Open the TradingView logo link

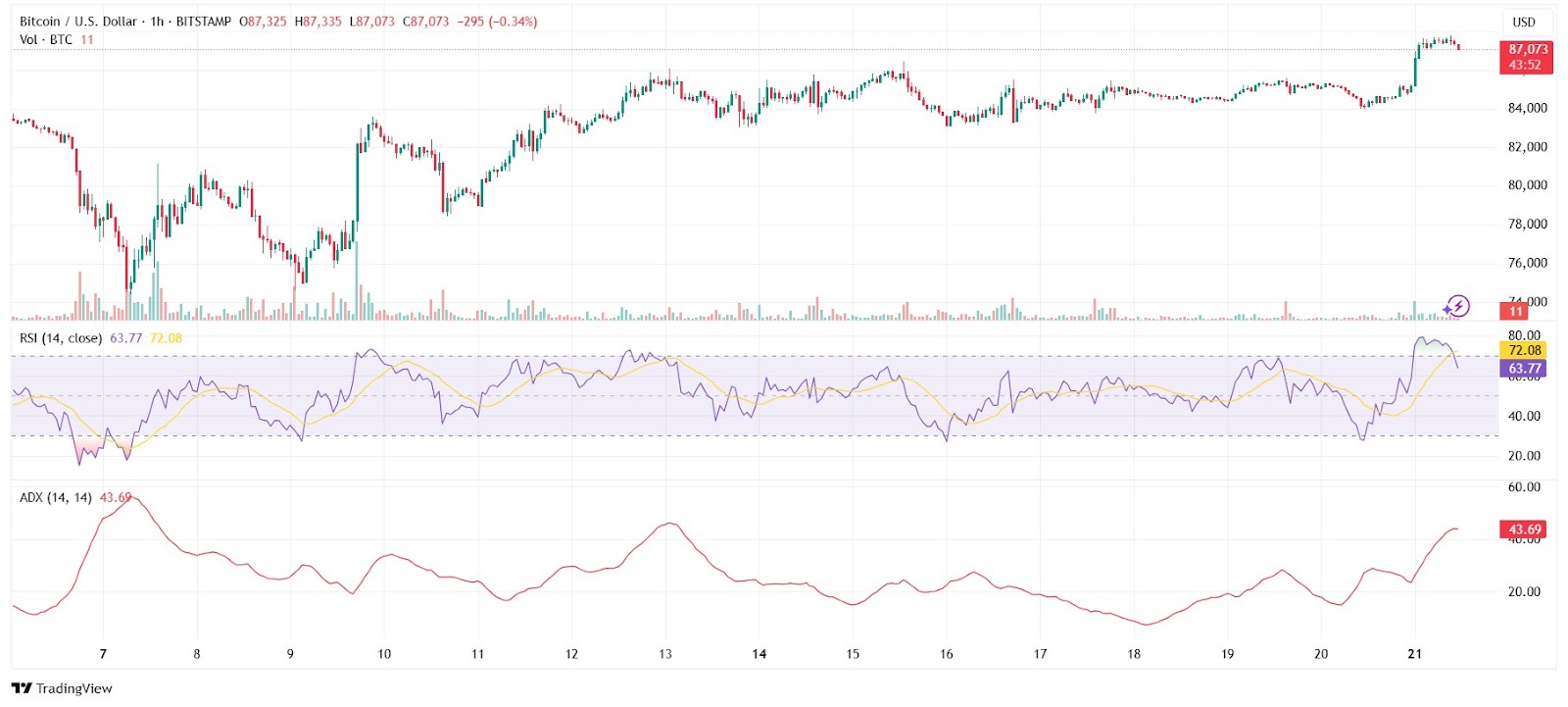tap(62, 688)
